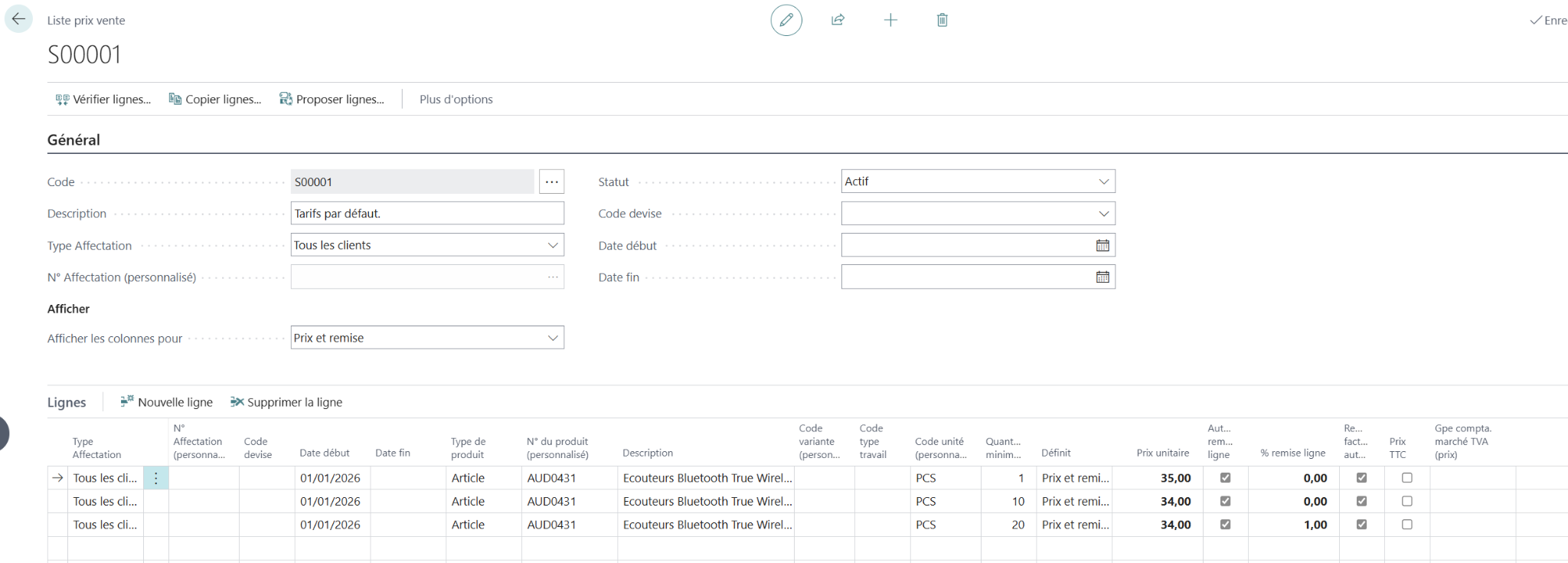
Task: Open the Lignes section menu
Action: pos(67,402)
